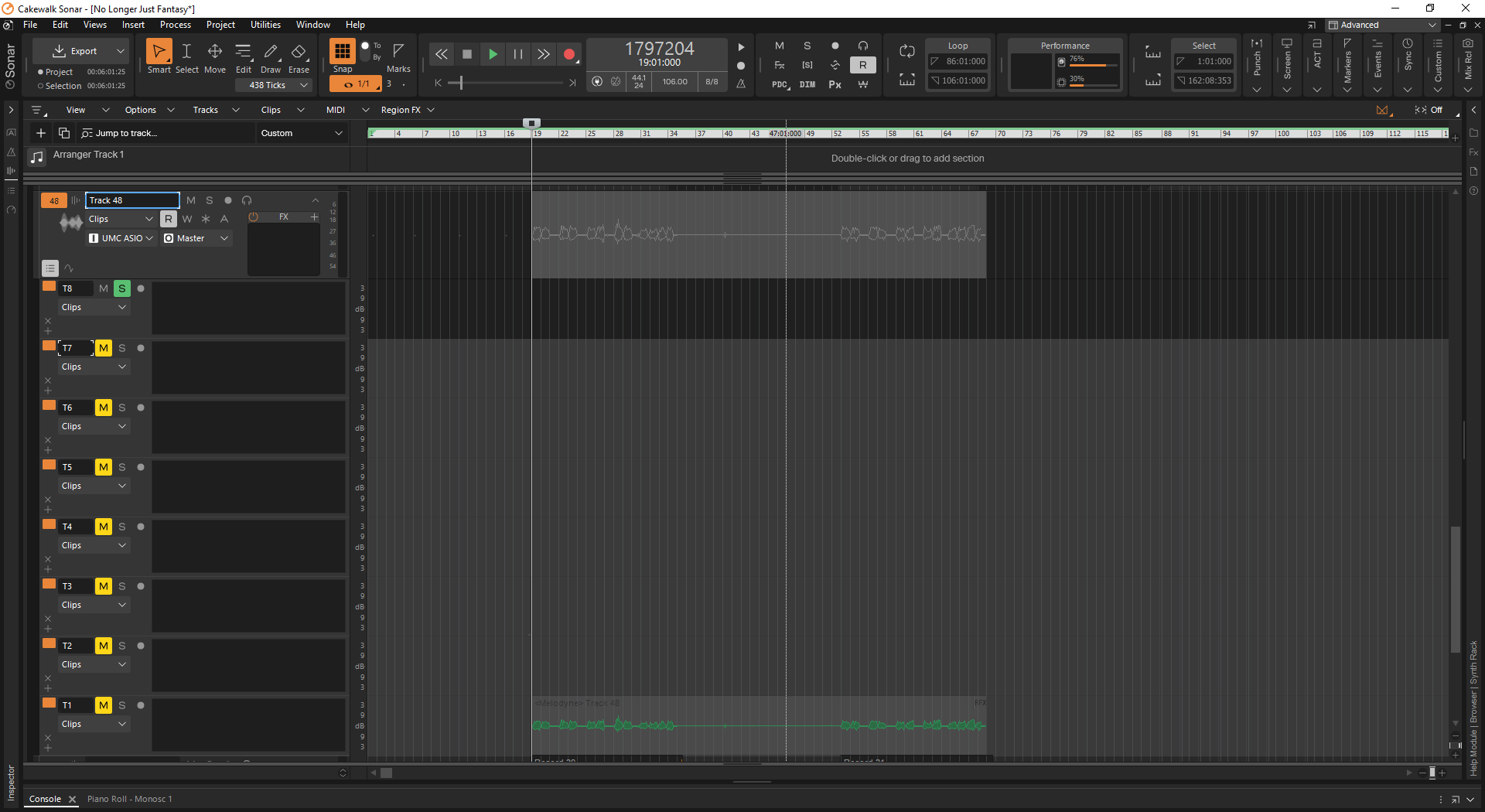Click Jump to track search field
Screen dimensions: 1485x812
(165, 133)
